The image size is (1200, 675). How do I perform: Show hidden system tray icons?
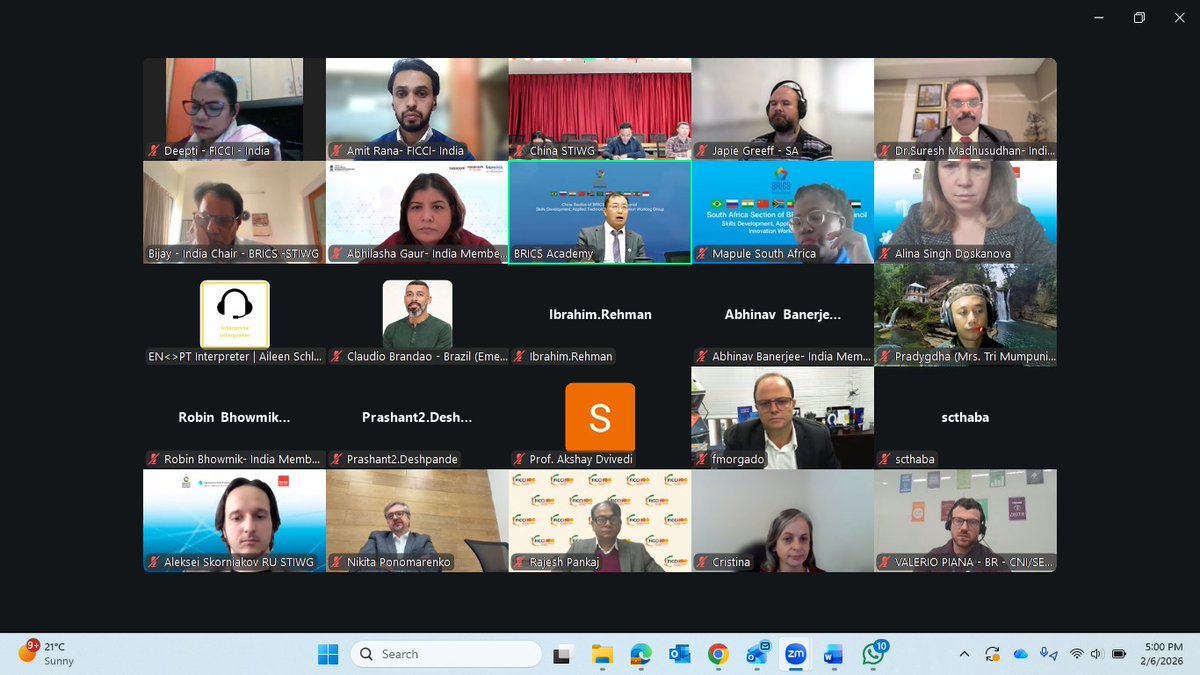pyautogui.click(x=964, y=654)
